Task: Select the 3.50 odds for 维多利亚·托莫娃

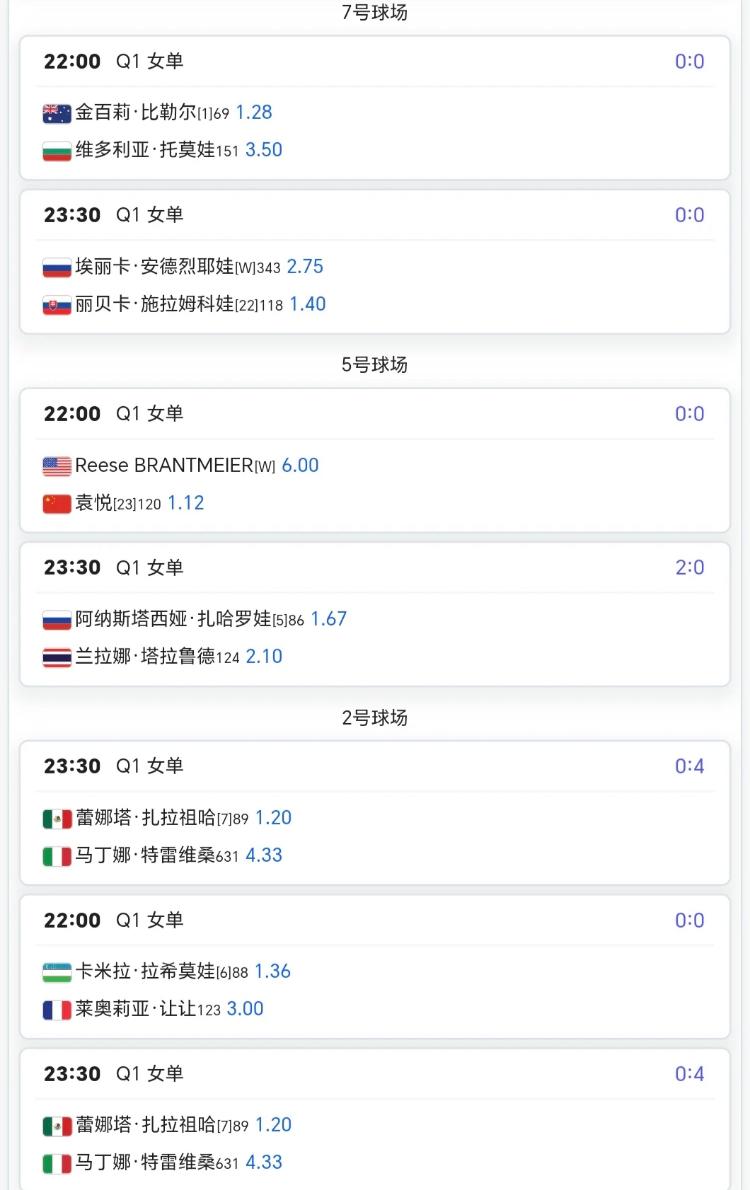Action: click(263, 150)
